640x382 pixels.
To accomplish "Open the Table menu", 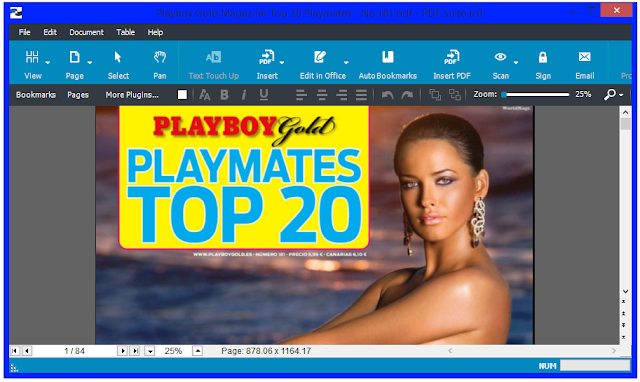I will tap(125, 32).
